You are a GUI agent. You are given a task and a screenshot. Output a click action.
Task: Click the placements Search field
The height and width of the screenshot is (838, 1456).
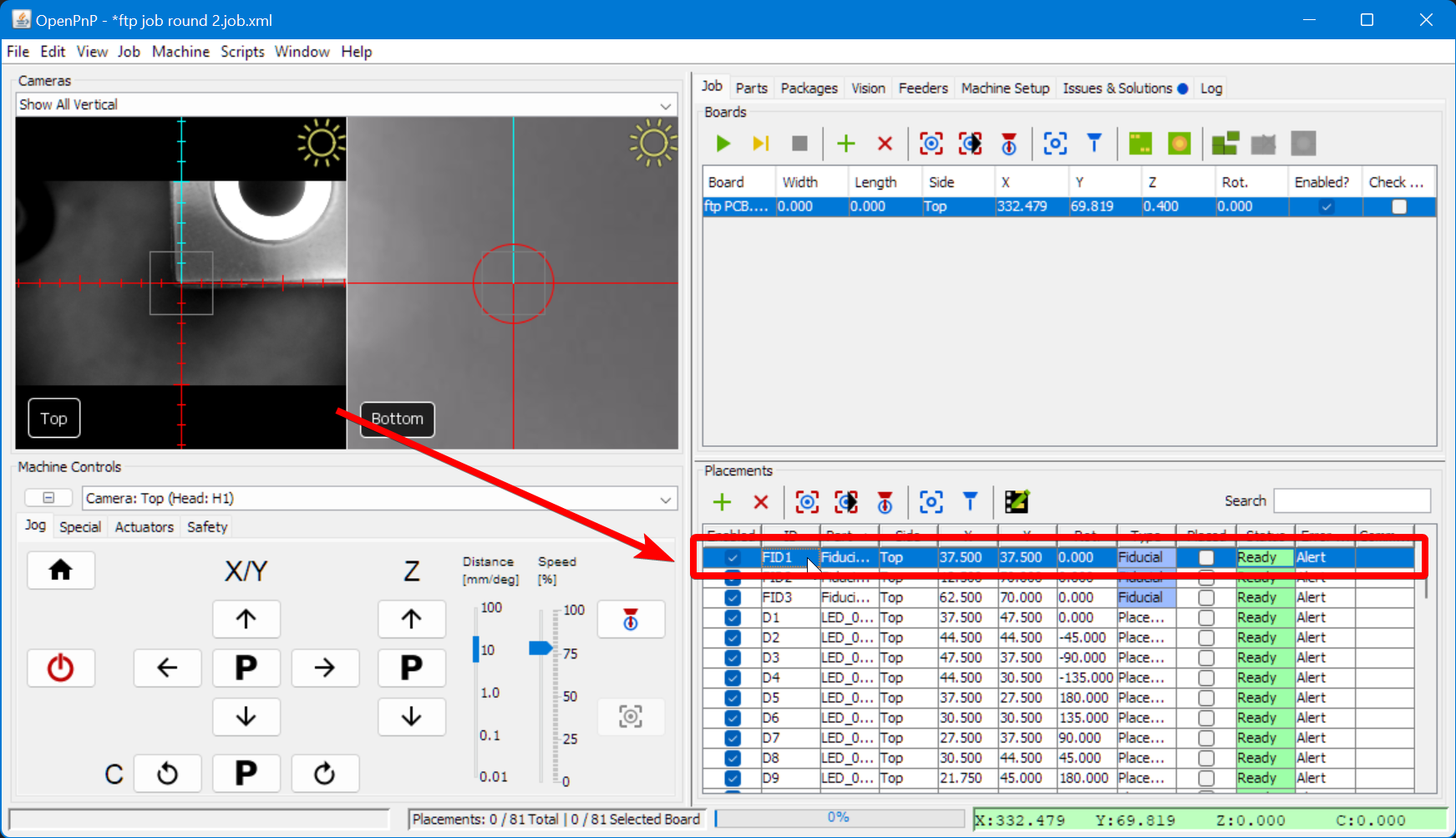coord(1351,501)
